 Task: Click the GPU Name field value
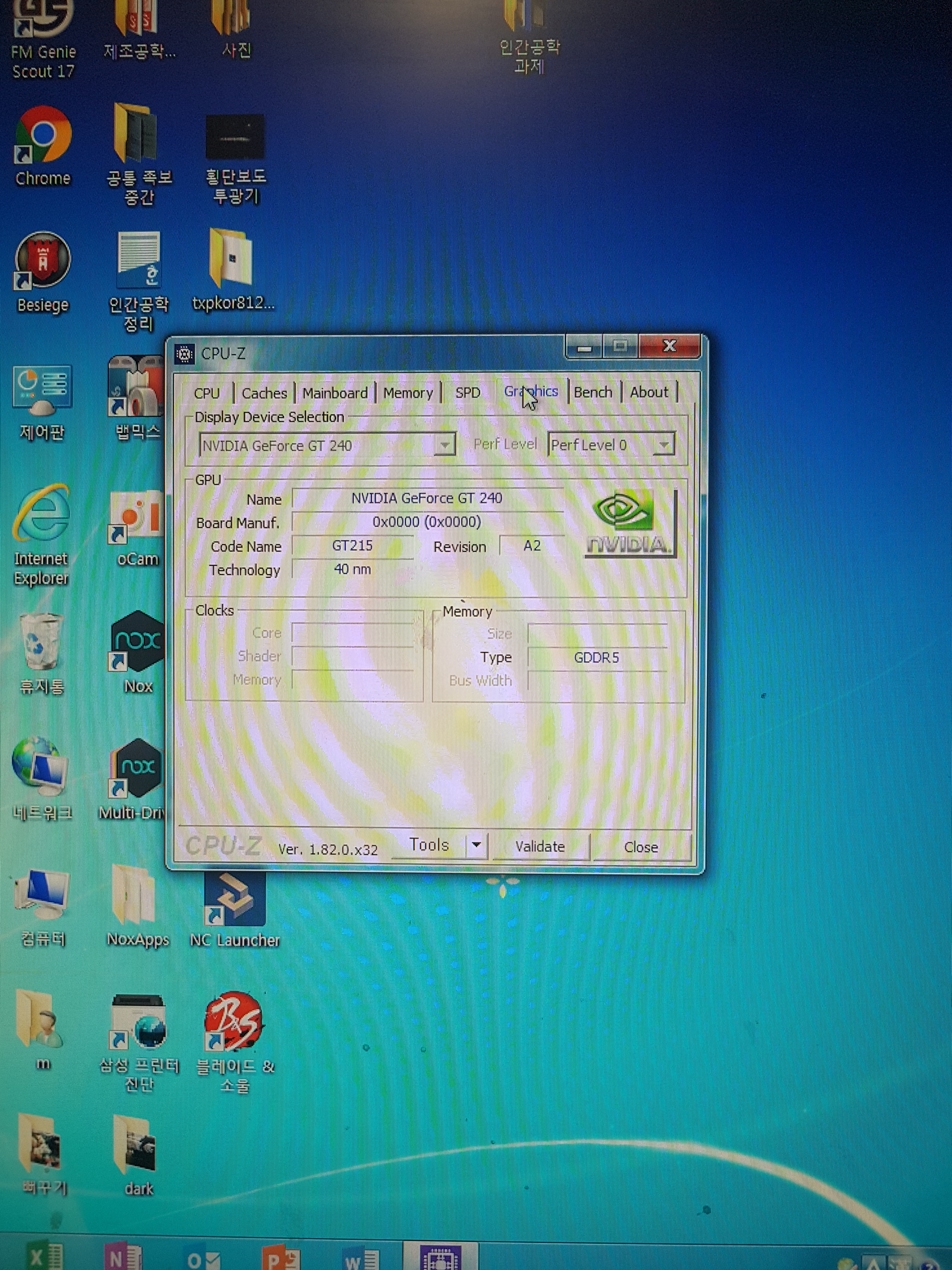pyautogui.click(x=427, y=498)
